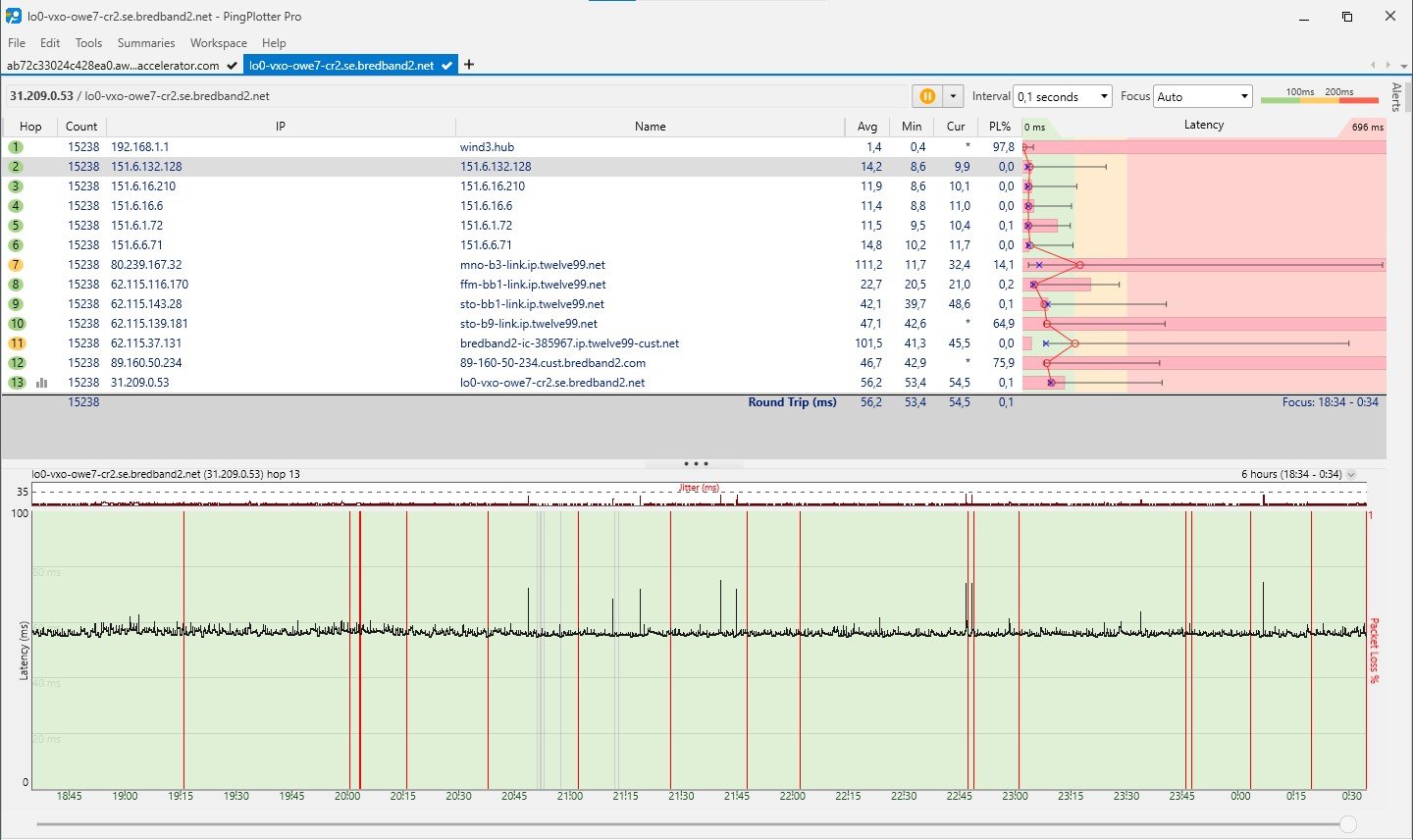Image resolution: width=1413 pixels, height=840 pixels.
Task: Open the Interval 0,1 seconds dropdown
Action: tap(1062, 96)
